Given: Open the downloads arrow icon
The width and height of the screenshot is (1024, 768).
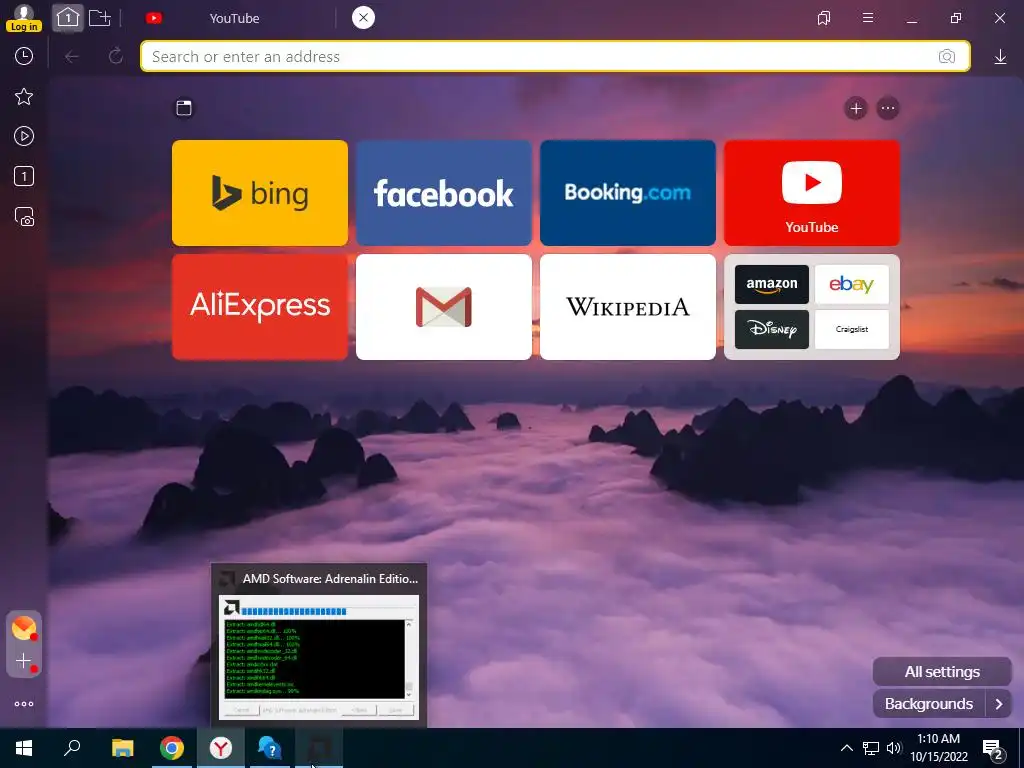Looking at the screenshot, I should (1000, 57).
